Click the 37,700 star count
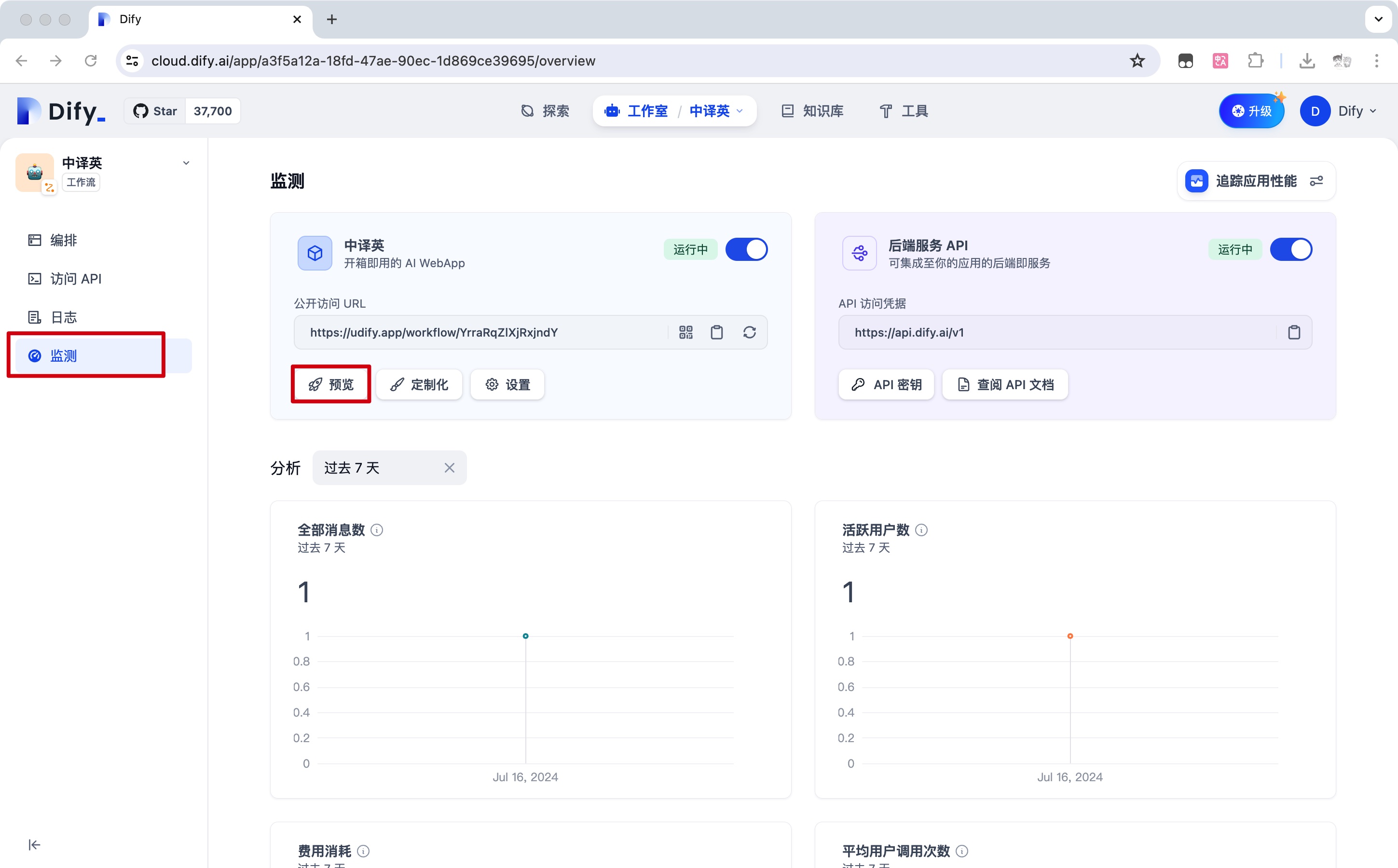 pos(212,111)
